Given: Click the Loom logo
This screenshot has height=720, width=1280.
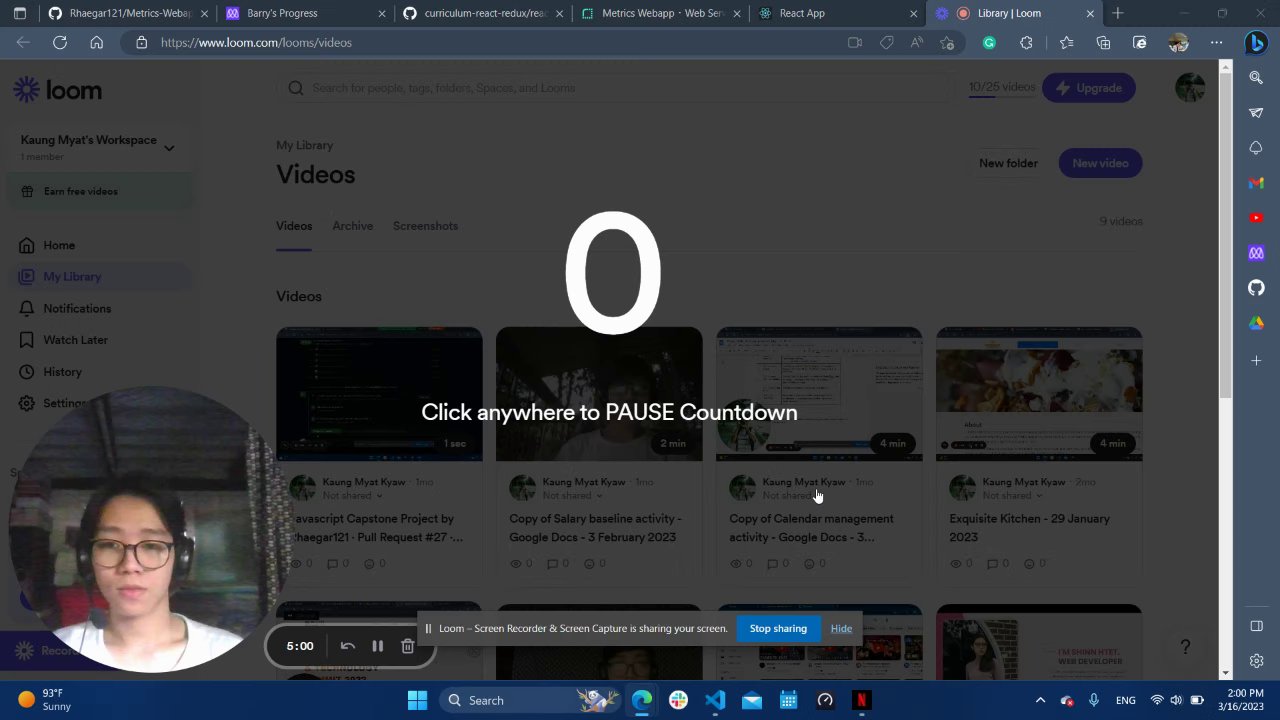Looking at the screenshot, I should 58,90.
